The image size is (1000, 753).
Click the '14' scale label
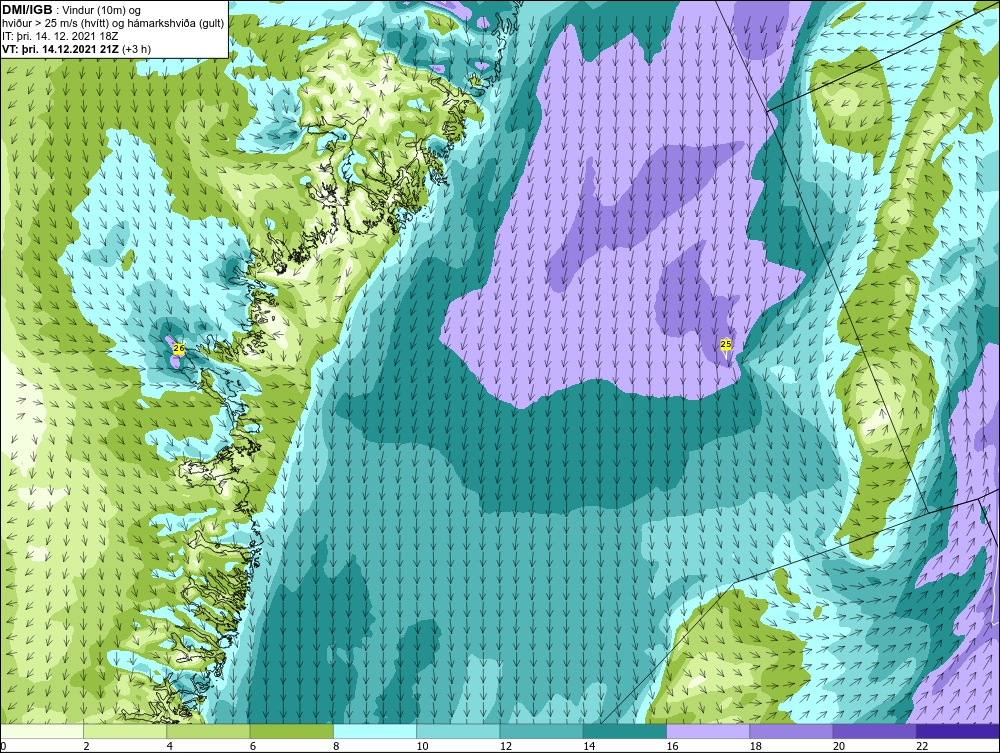[589, 747]
